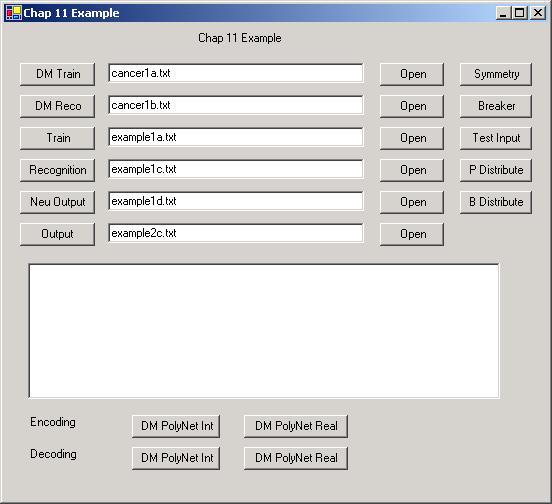Click Decoding DM PolyNet Real button

[x=296, y=459]
